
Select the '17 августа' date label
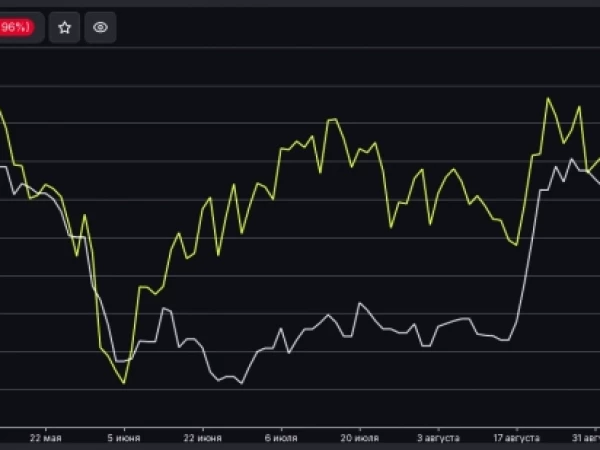517,438
